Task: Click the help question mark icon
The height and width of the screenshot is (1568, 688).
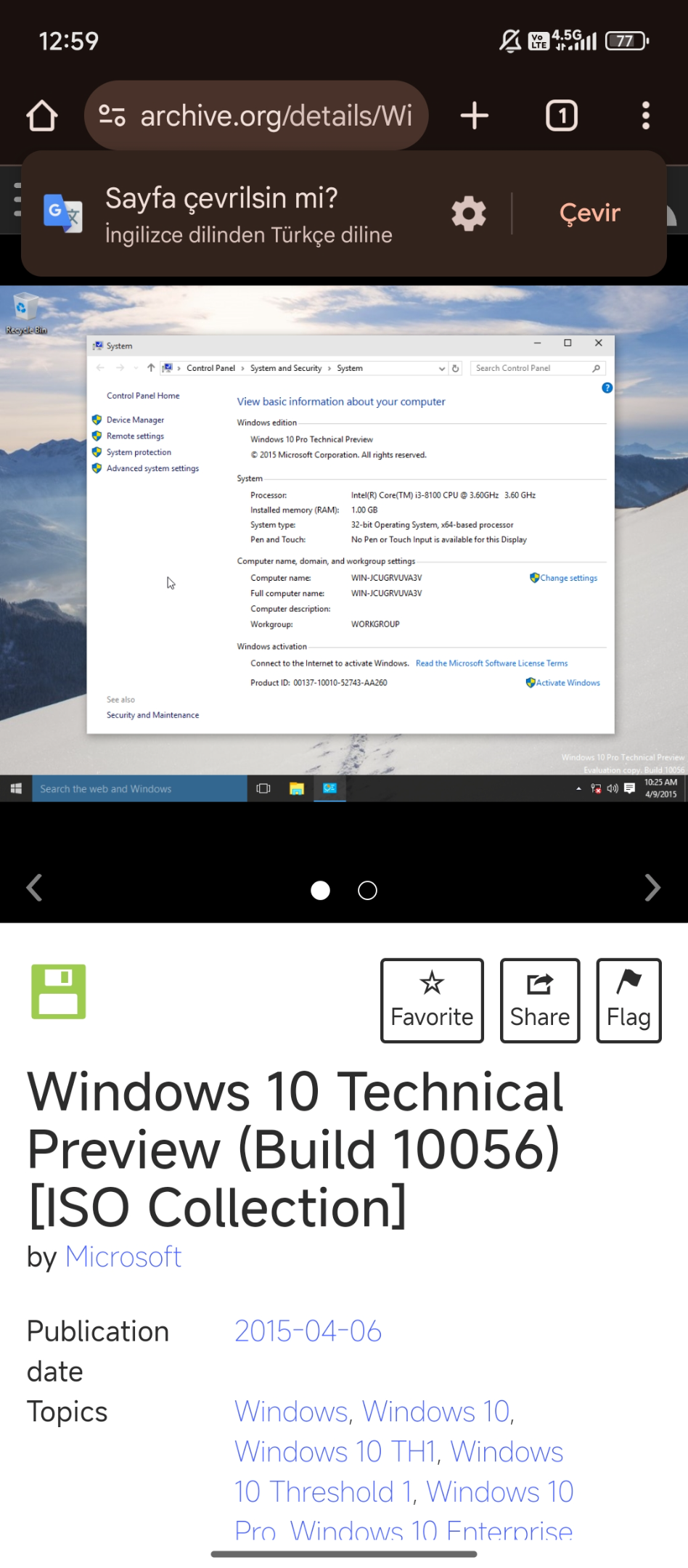Action: tap(607, 388)
